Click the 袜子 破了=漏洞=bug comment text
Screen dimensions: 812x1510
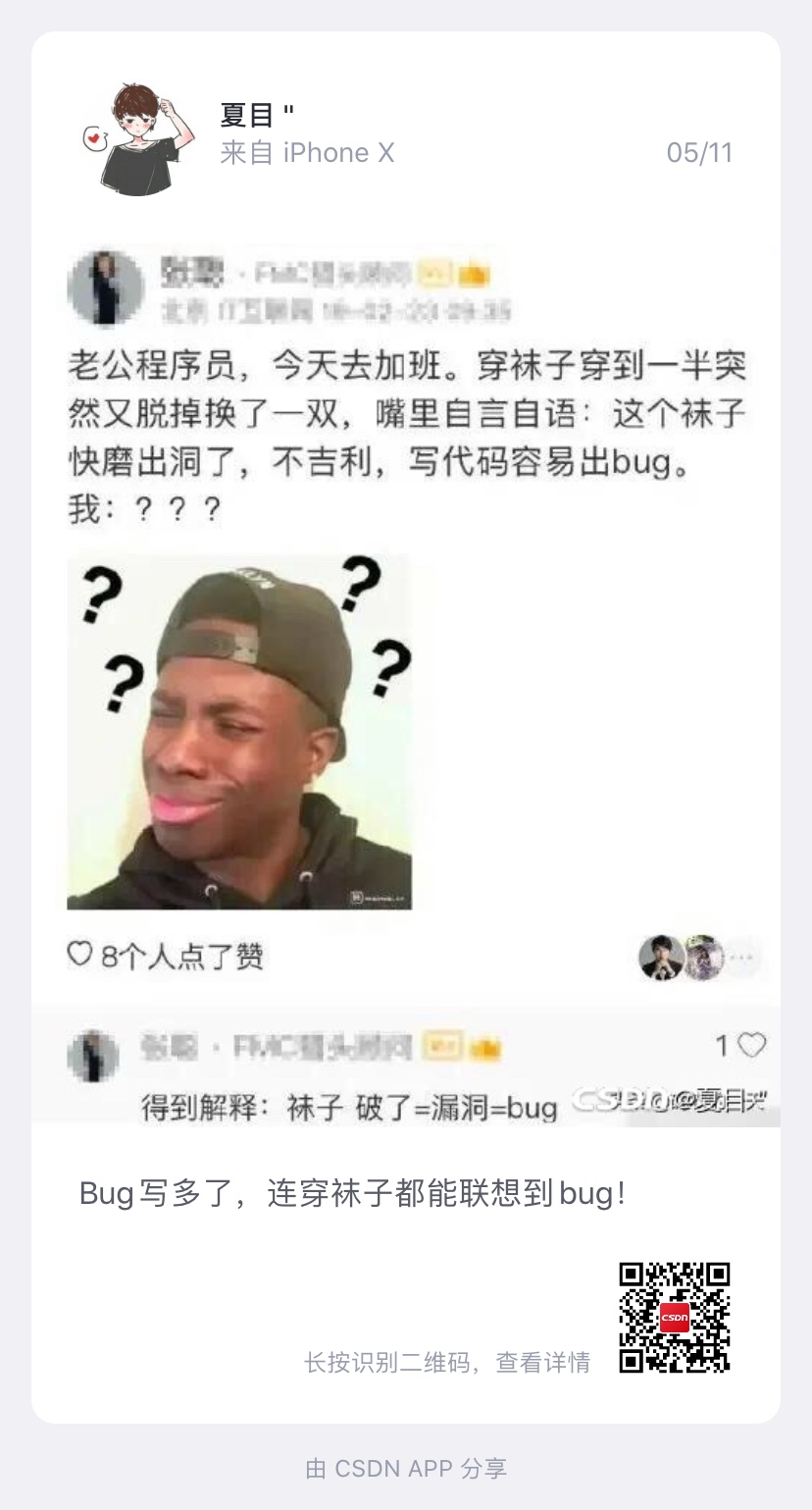click(422, 1109)
